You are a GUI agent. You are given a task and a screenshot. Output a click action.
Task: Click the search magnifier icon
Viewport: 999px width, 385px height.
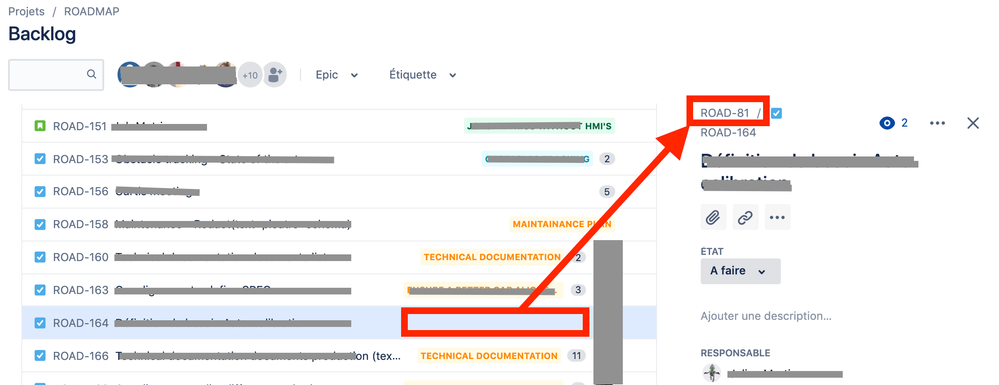point(92,75)
